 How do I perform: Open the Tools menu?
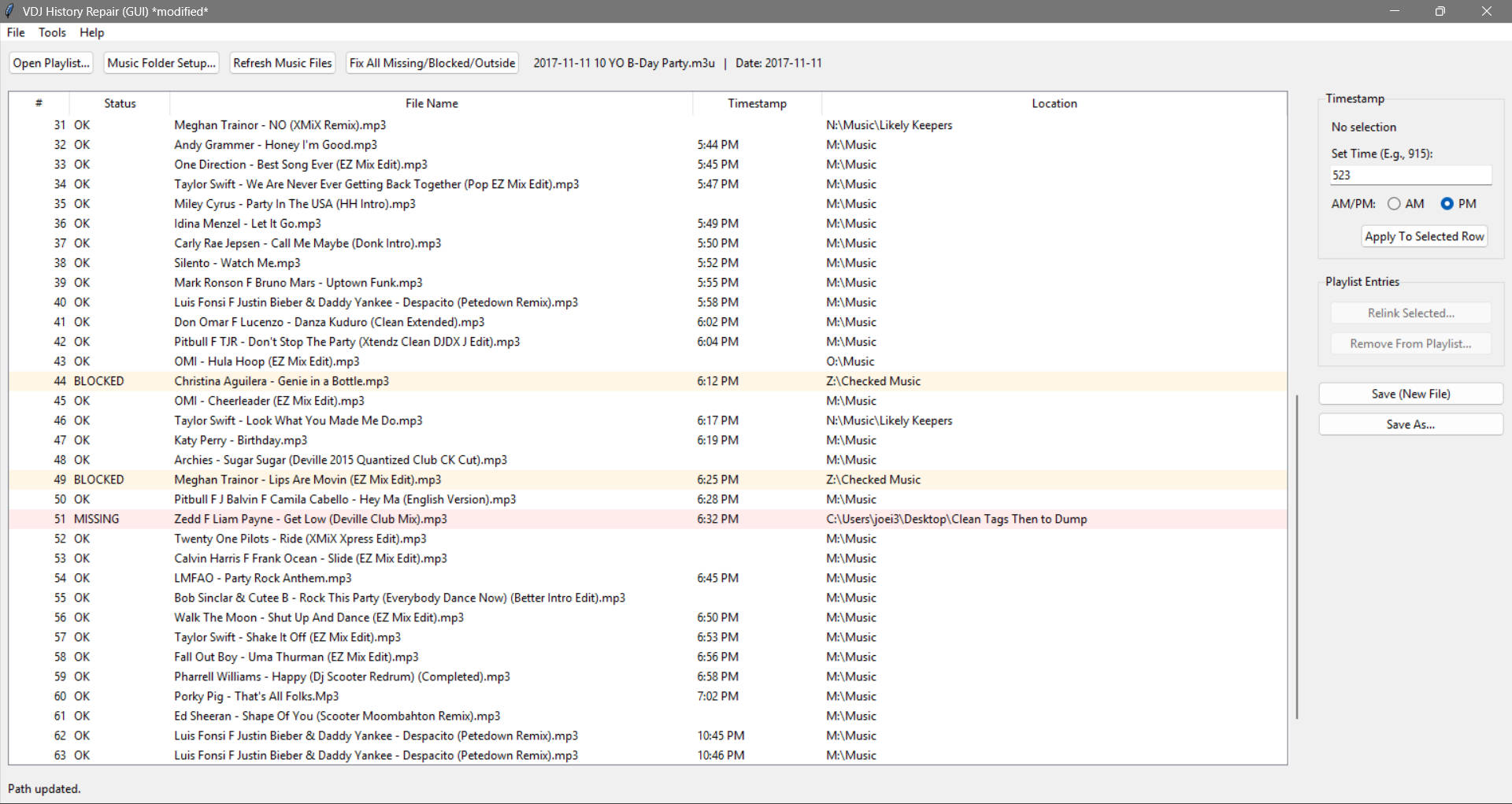tap(52, 32)
